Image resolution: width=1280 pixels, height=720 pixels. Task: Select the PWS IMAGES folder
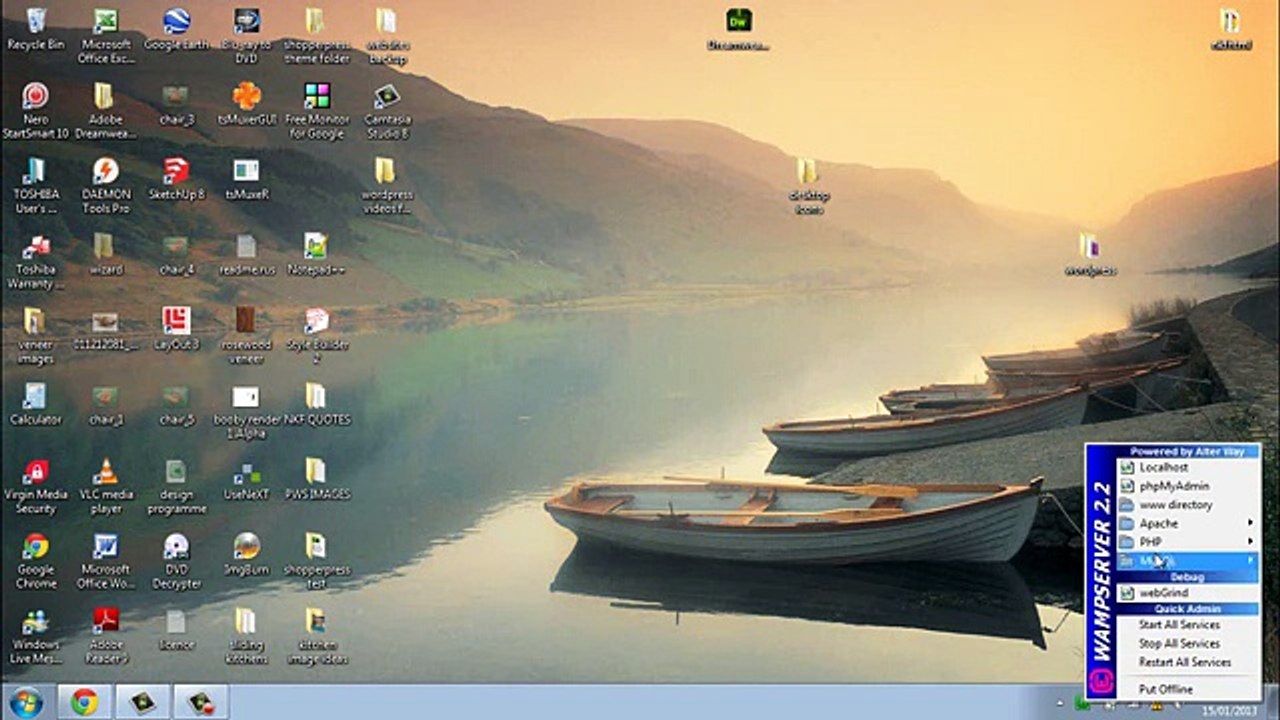[316, 479]
